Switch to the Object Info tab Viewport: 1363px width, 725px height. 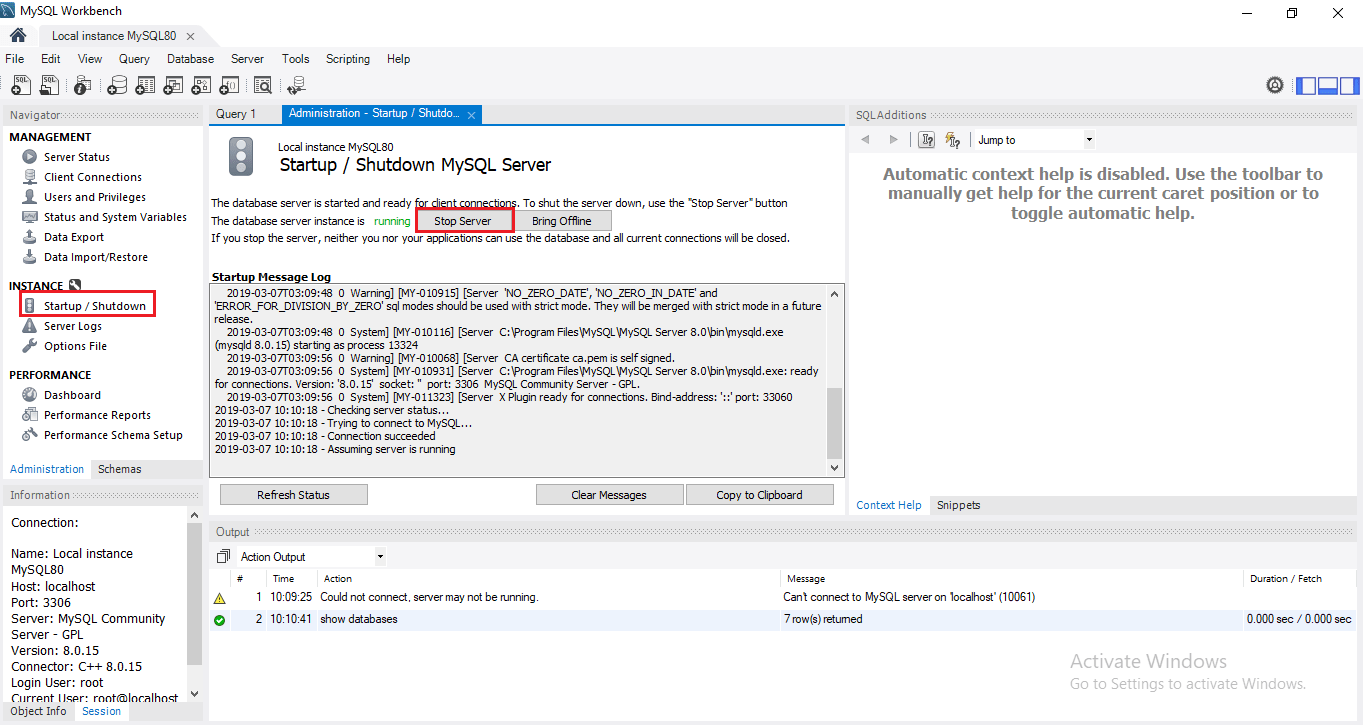[38, 711]
